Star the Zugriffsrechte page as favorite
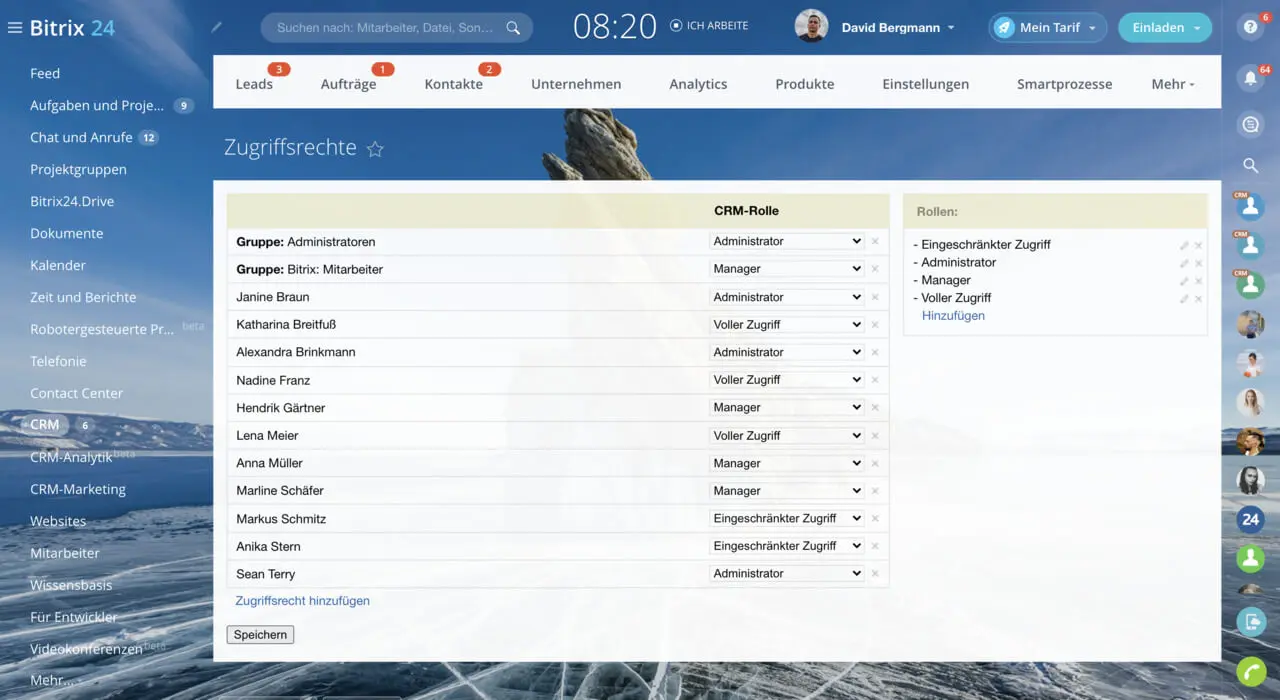 (x=375, y=149)
